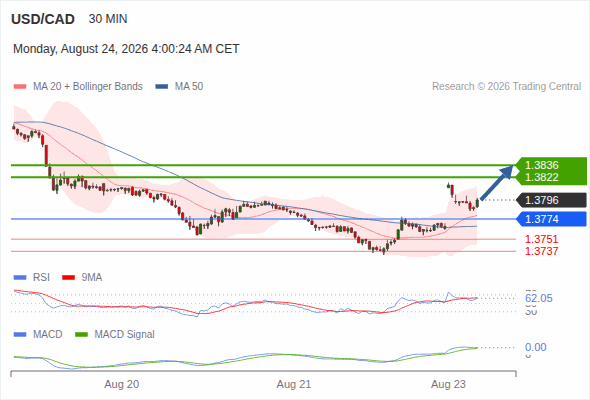Click the Research © 2026 Trading Central text
Viewport: 590px width, 400px height.
[506, 87]
